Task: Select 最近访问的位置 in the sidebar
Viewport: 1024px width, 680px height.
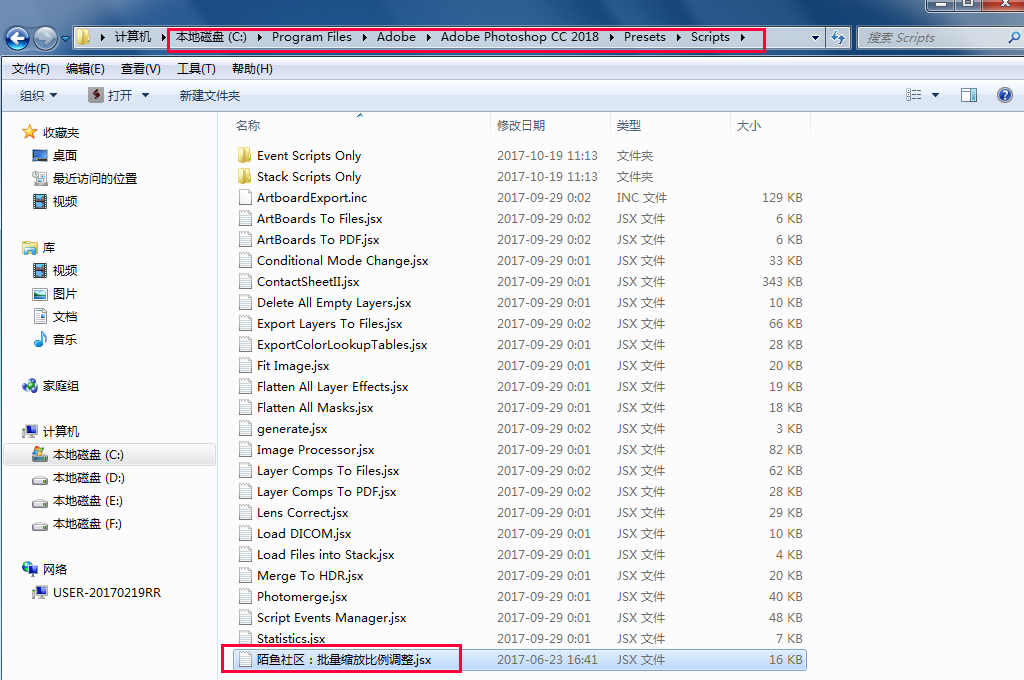Action: [x=95, y=178]
